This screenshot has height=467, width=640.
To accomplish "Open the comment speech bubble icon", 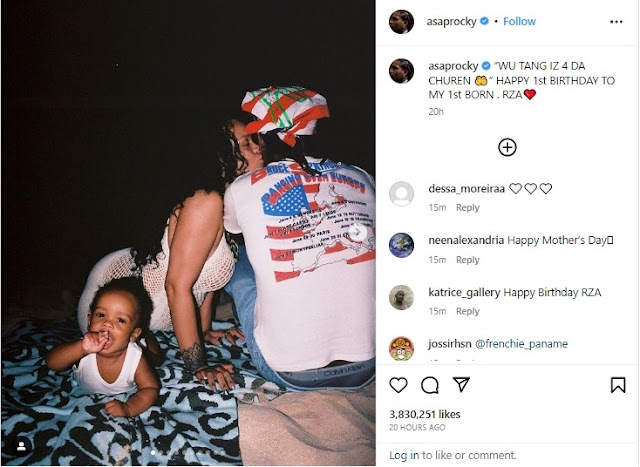I will [x=430, y=385].
